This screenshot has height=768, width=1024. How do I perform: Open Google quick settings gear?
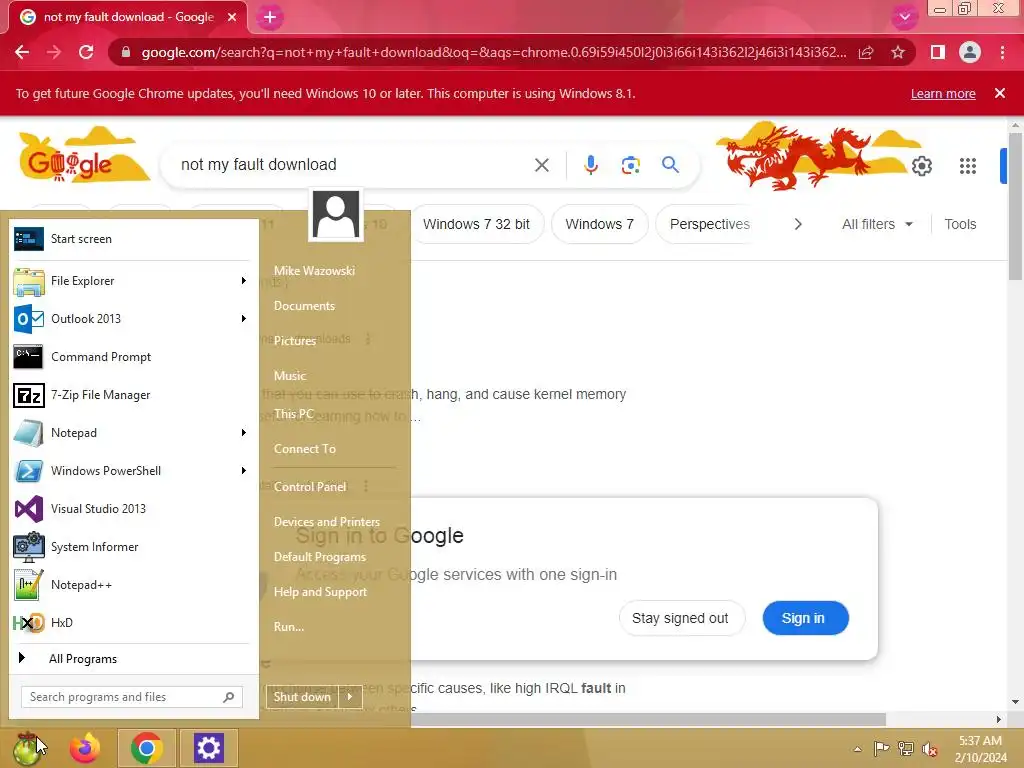[x=921, y=166]
